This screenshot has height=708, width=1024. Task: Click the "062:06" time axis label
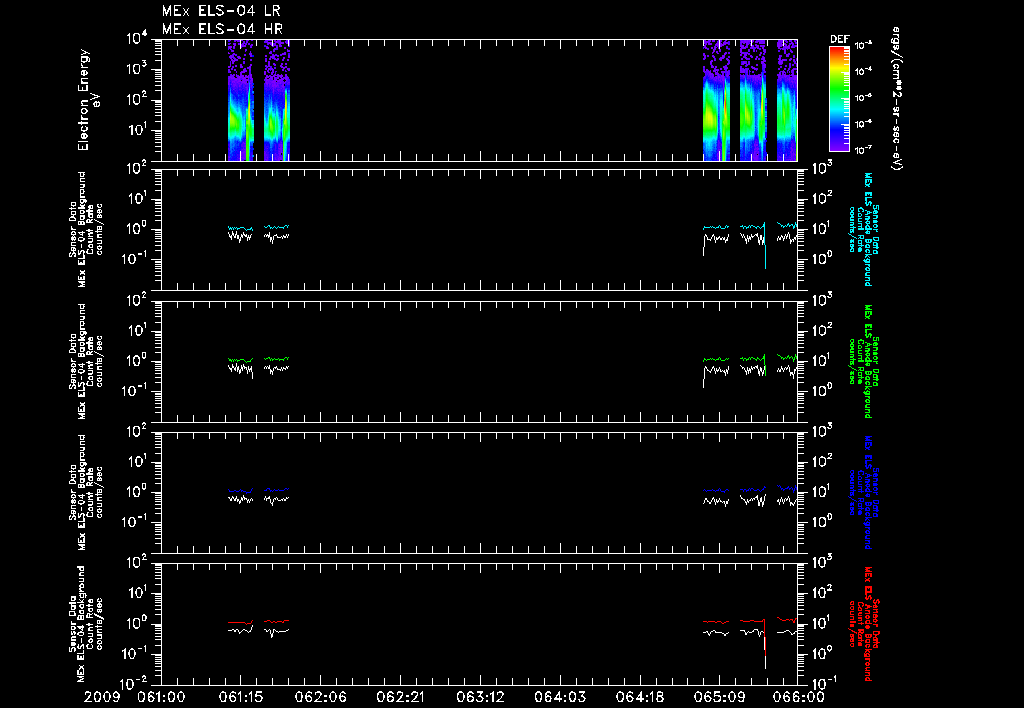(x=320, y=697)
